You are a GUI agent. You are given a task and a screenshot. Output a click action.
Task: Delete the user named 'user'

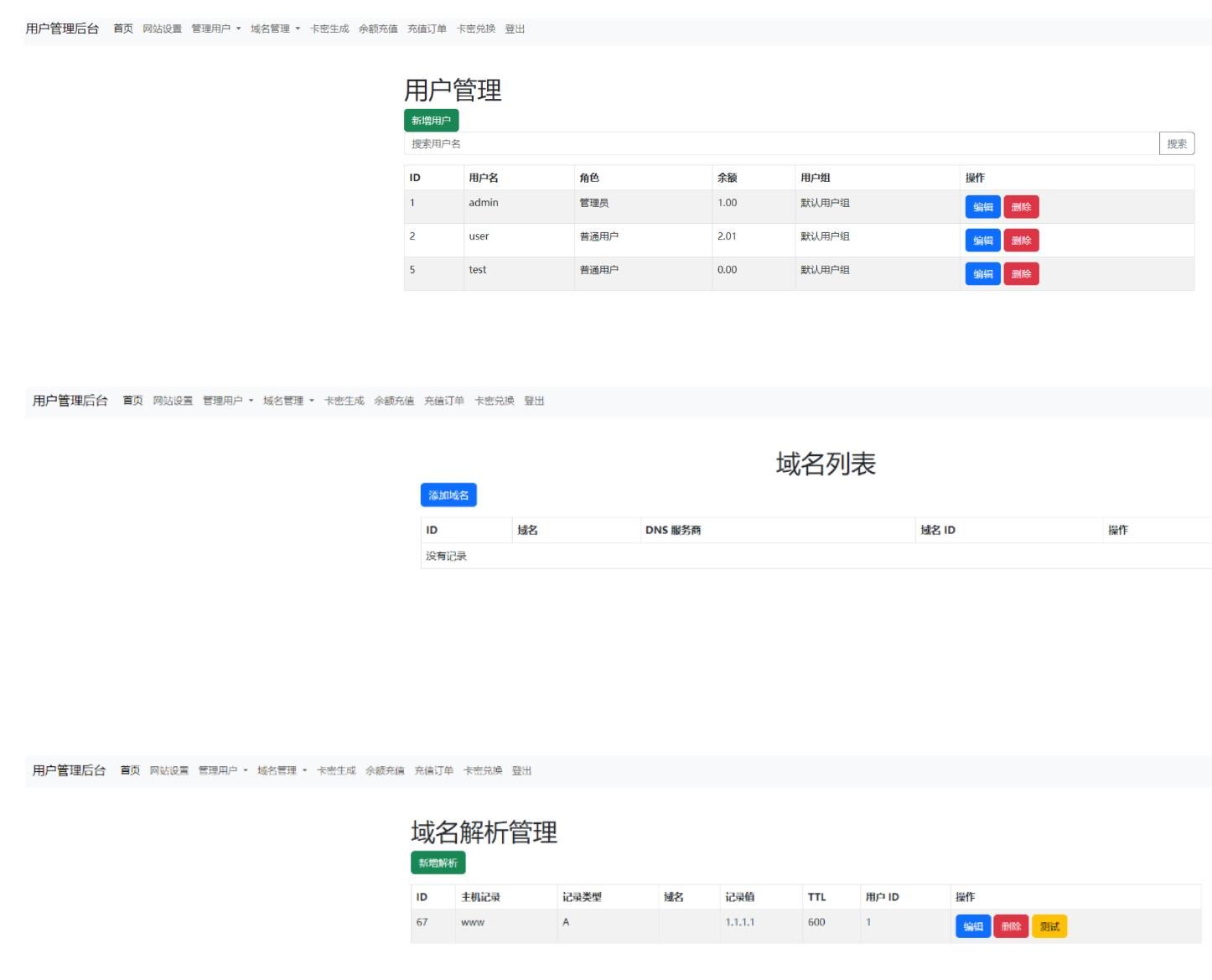(1023, 240)
